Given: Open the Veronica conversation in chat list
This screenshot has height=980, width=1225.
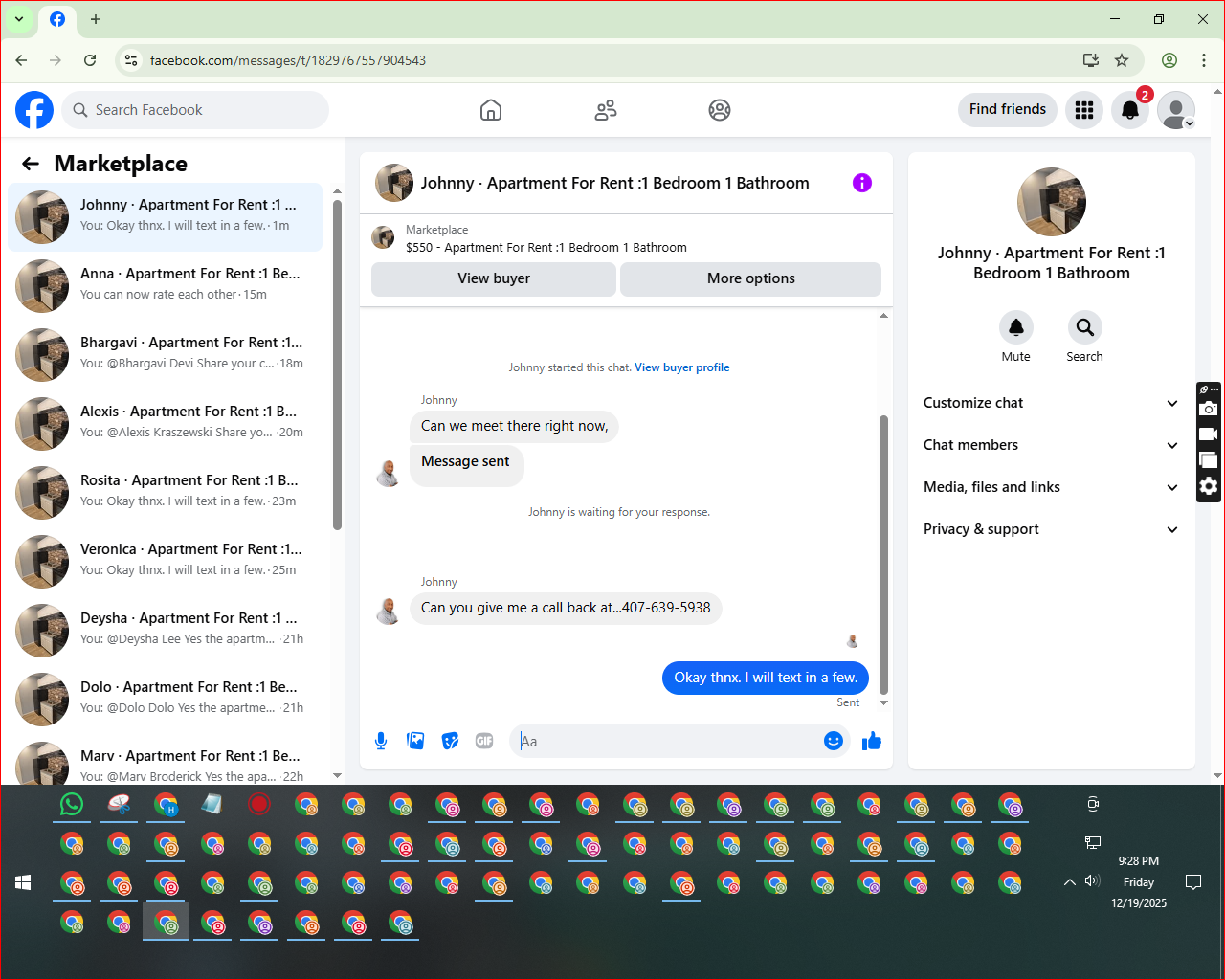Looking at the screenshot, I should (x=166, y=562).
